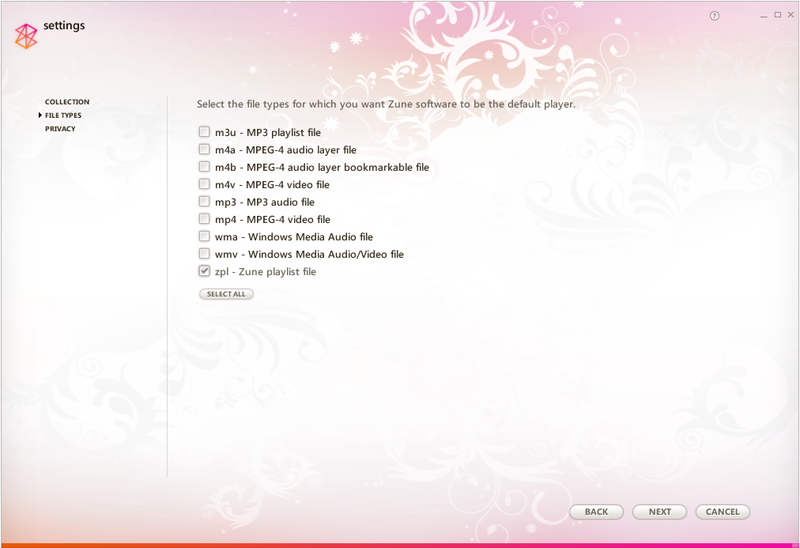Enable m3u MP3 playlist file checkbox
This screenshot has width=800, height=548.
(x=204, y=132)
